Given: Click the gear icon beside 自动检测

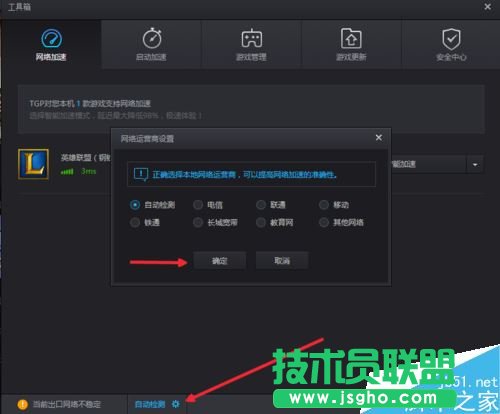Looking at the screenshot, I should 176,404.
